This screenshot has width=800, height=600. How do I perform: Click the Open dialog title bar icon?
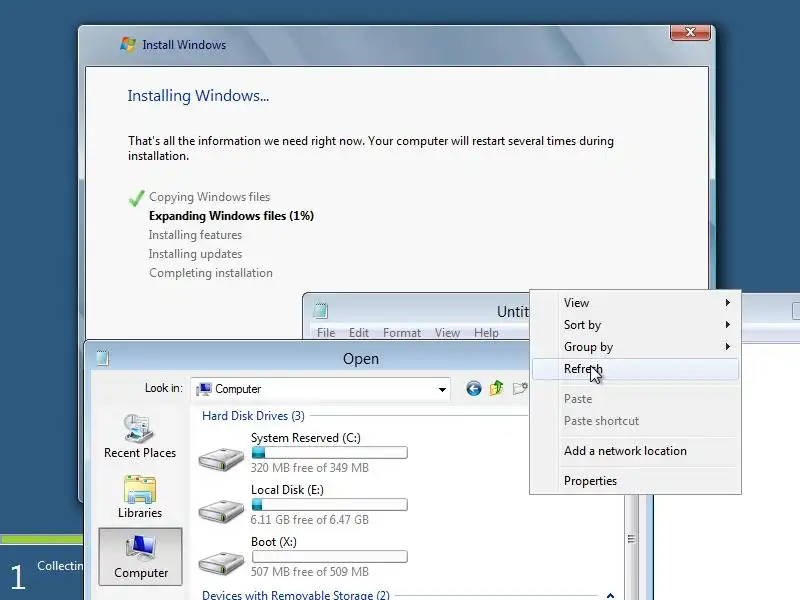click(103, 358)
